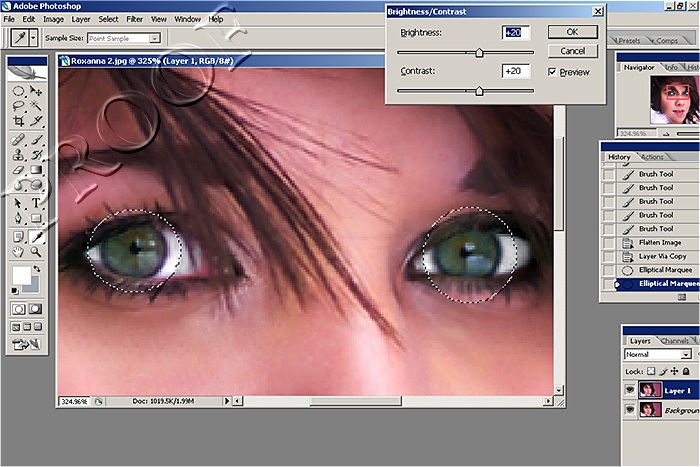Select the Clone Stamp tool
This screenshot has width=700, height=467.
(x=18, y=155)
